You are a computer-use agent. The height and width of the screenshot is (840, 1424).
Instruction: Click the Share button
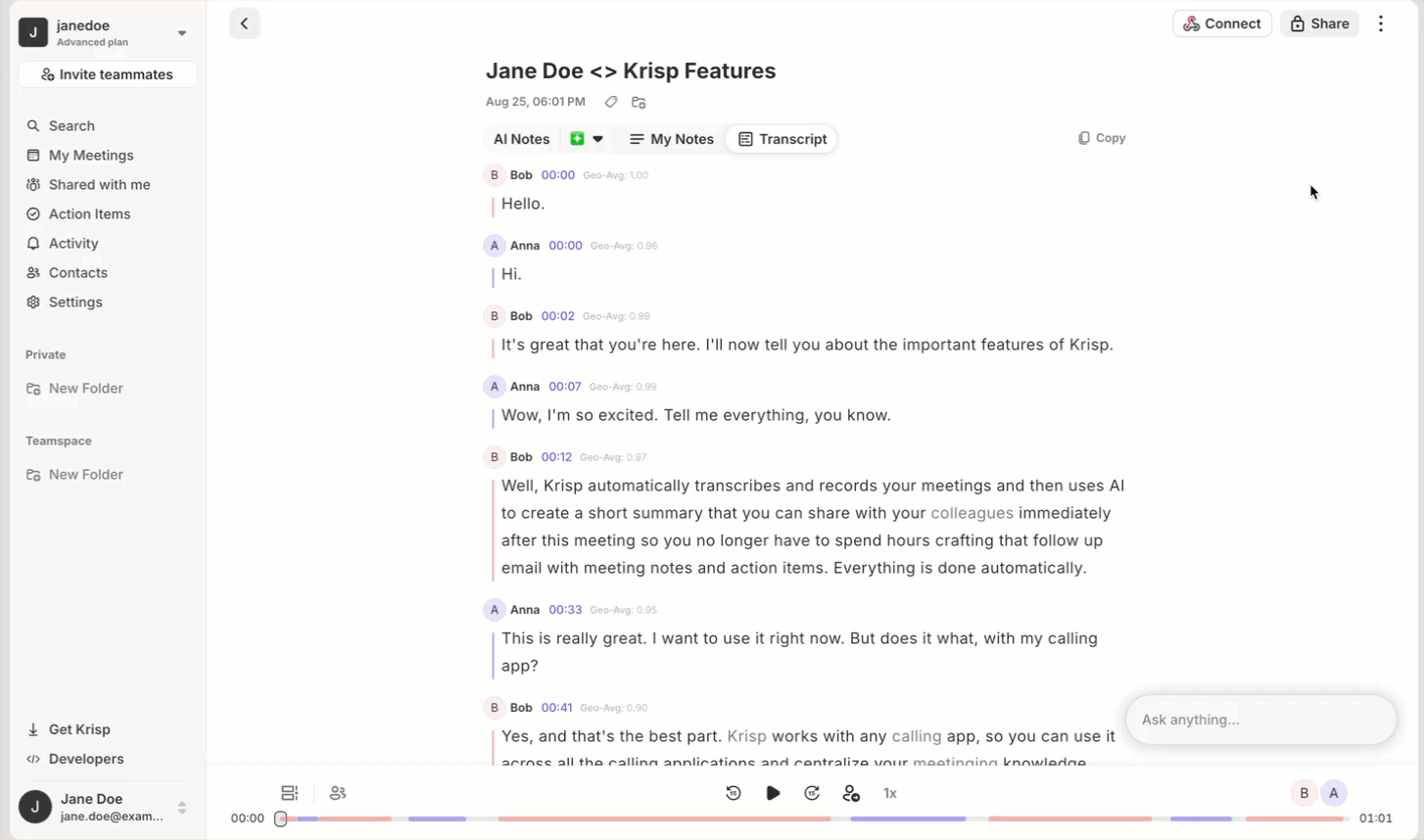coord(1319,23)
